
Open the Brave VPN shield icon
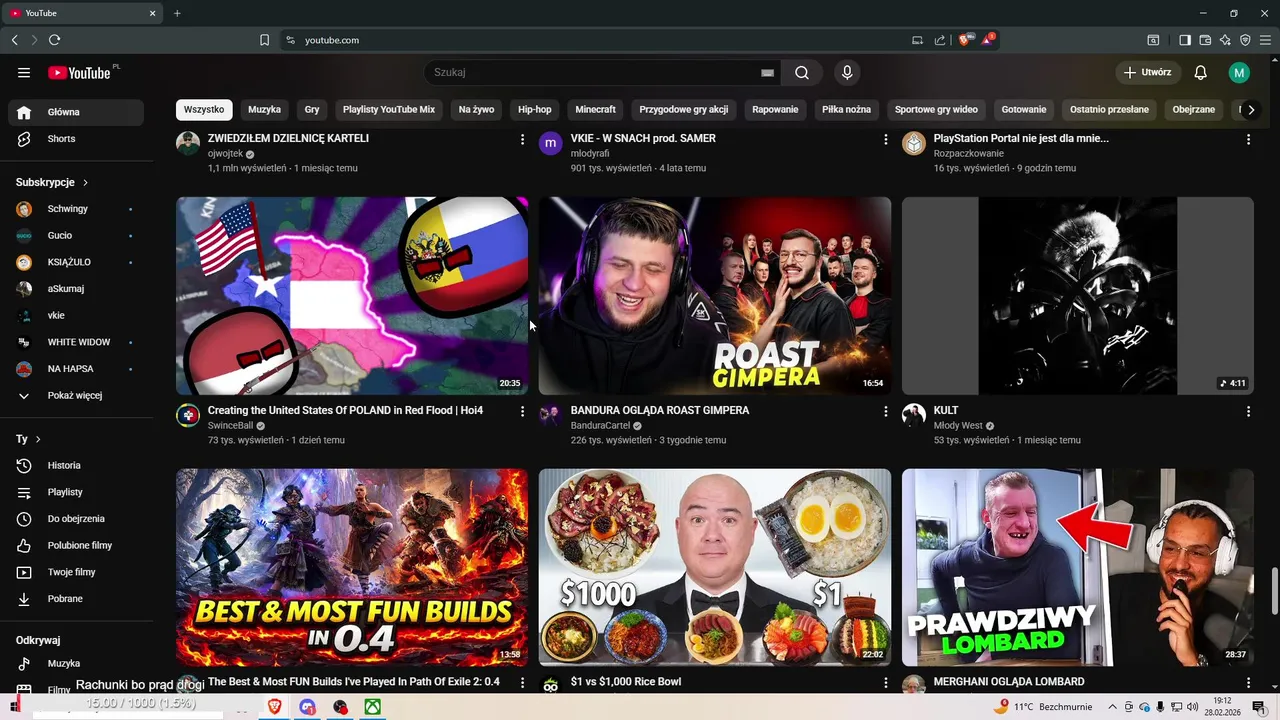[x=1245, y=40]
